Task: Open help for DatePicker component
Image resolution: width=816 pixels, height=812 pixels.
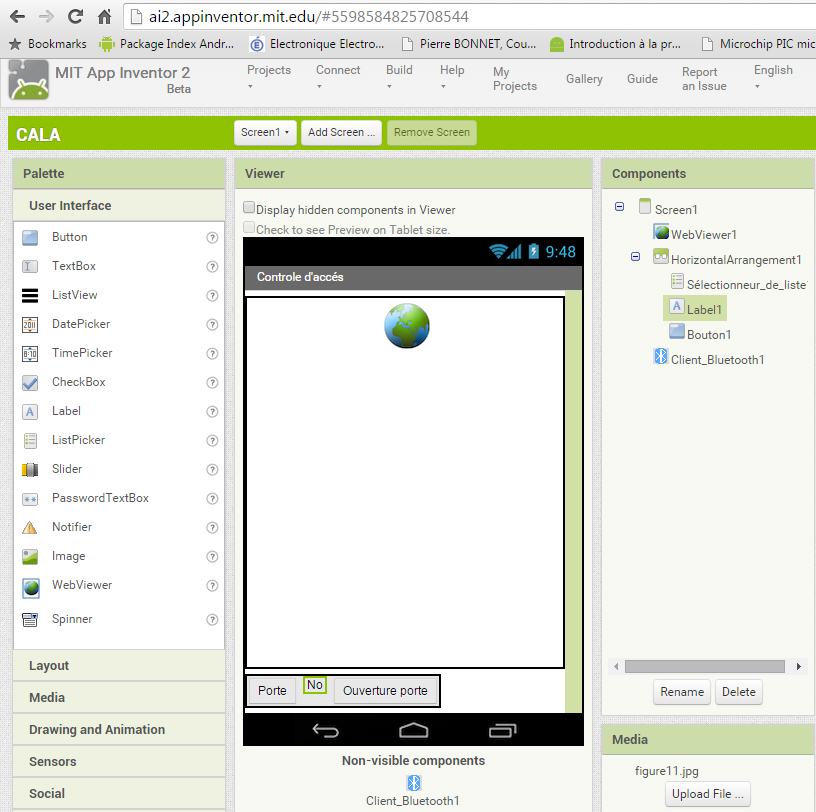Action: (212, 324)
